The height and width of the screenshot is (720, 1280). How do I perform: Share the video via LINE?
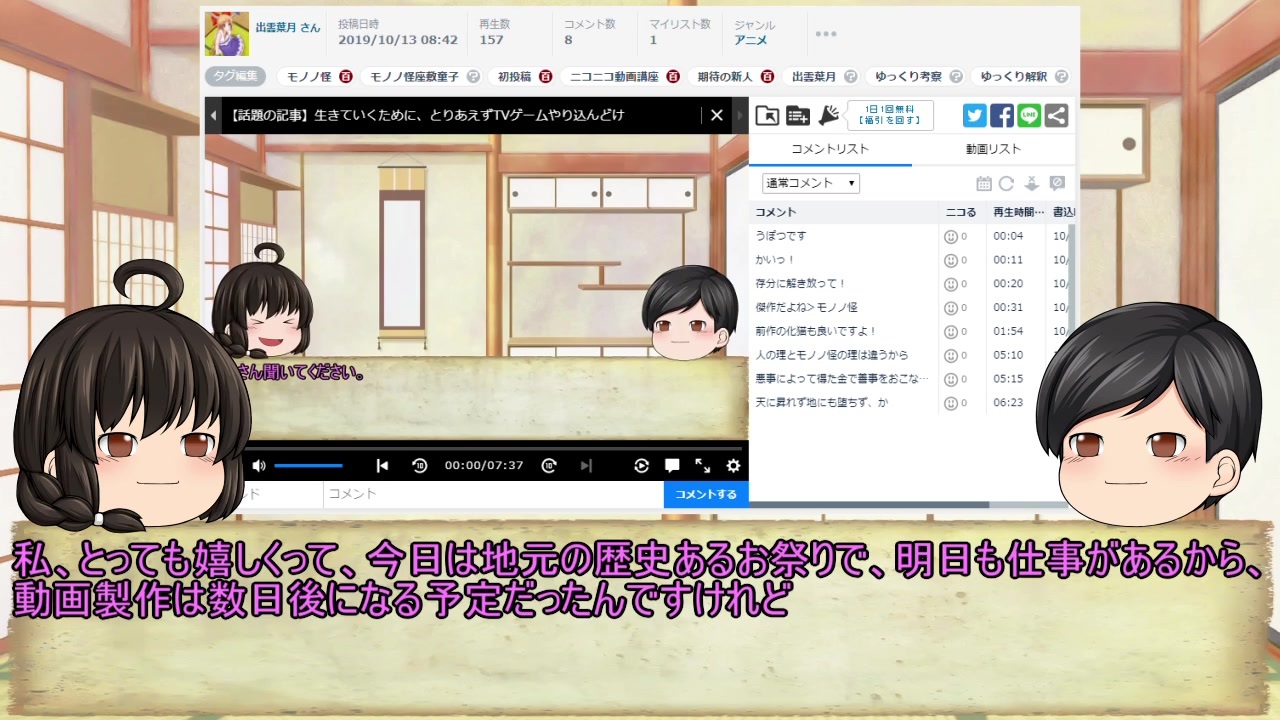point(1029,115)
